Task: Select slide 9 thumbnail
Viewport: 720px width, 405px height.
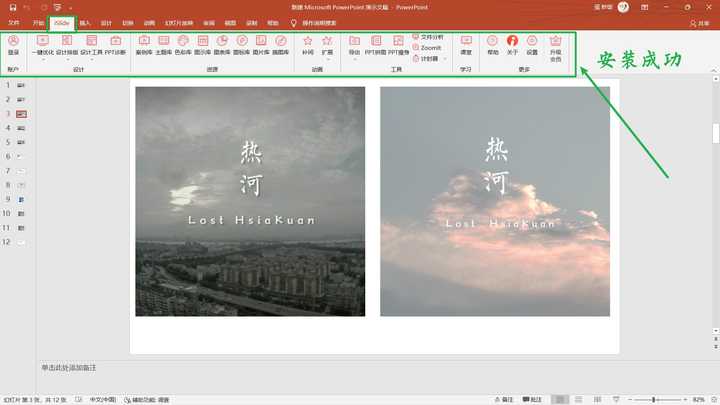Action: 21,199
